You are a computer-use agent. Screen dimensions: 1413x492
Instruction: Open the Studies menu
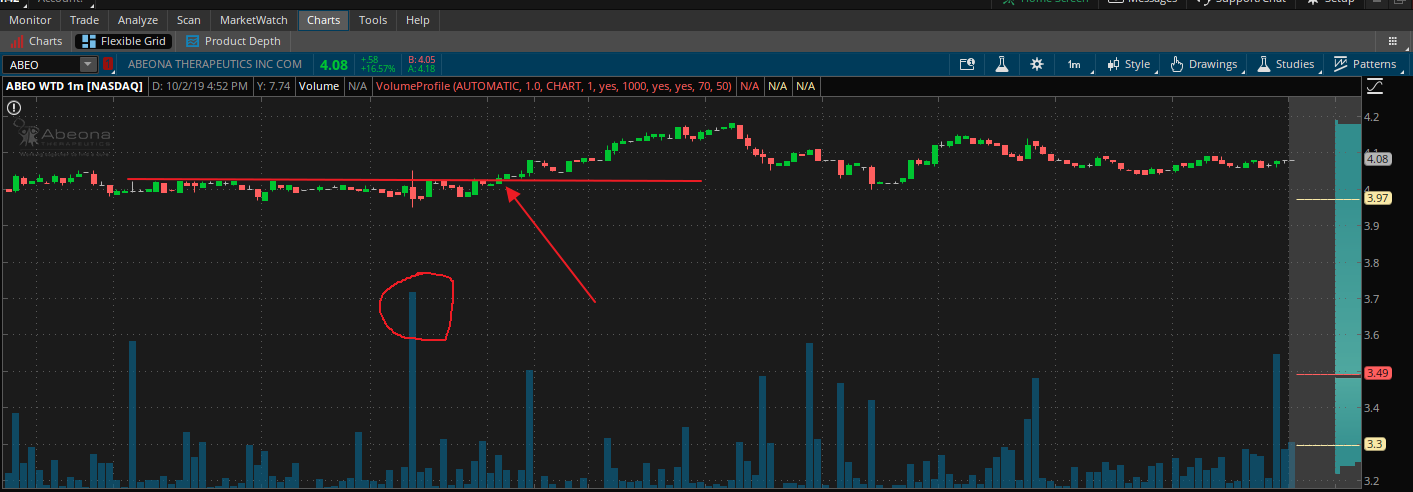pos(1285,64)
